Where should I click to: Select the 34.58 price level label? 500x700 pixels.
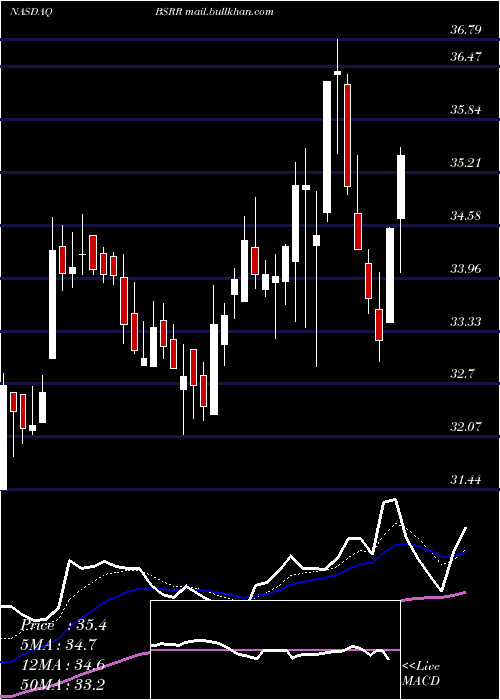point(466,216)
